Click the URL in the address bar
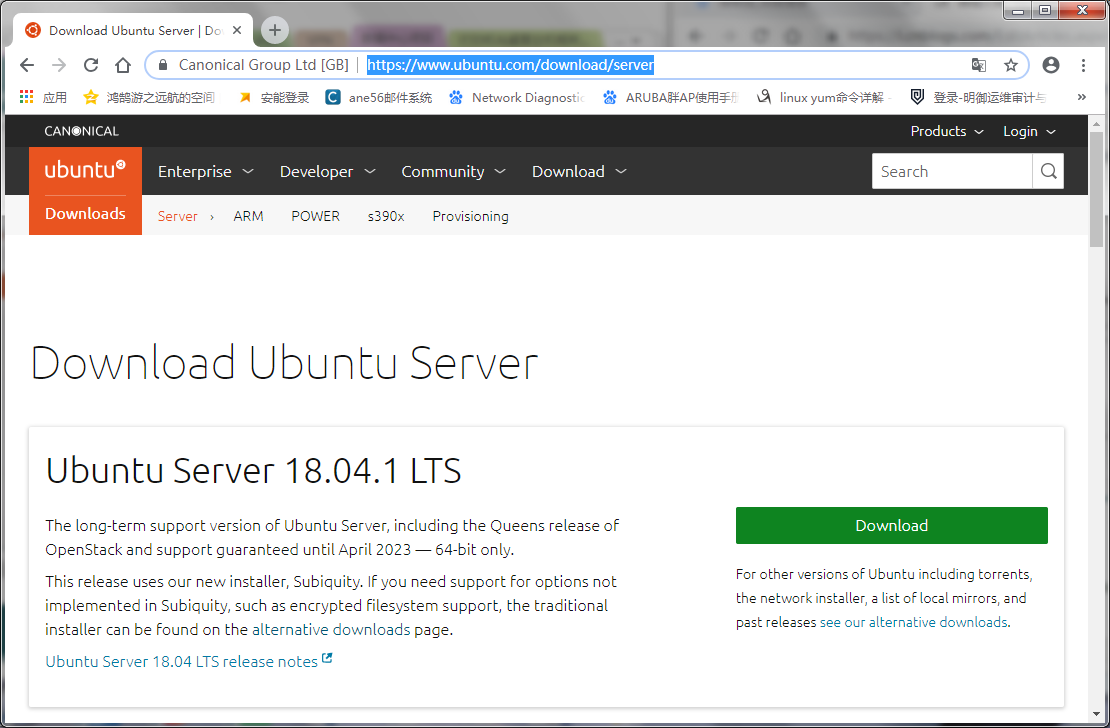The height and width of the screenshot is (728, 1110). coord(510,65)
